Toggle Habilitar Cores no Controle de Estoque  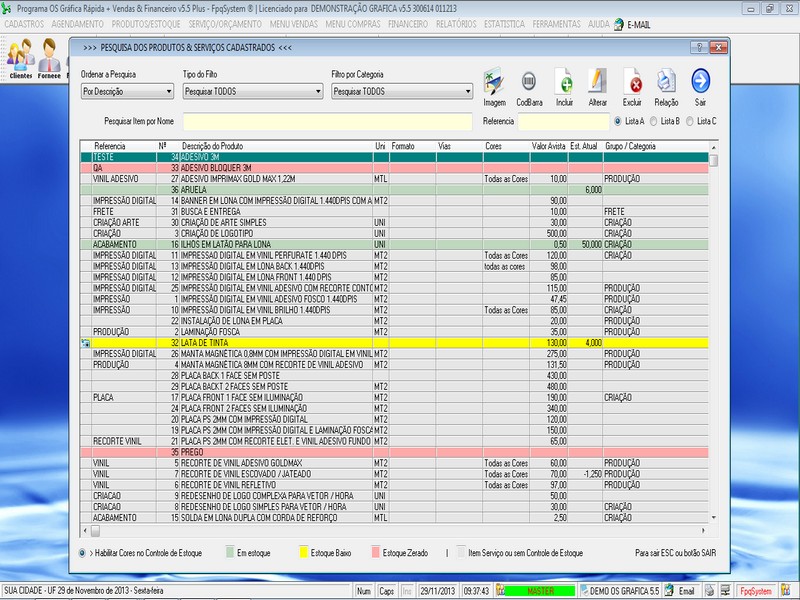(x=83, y=551)
